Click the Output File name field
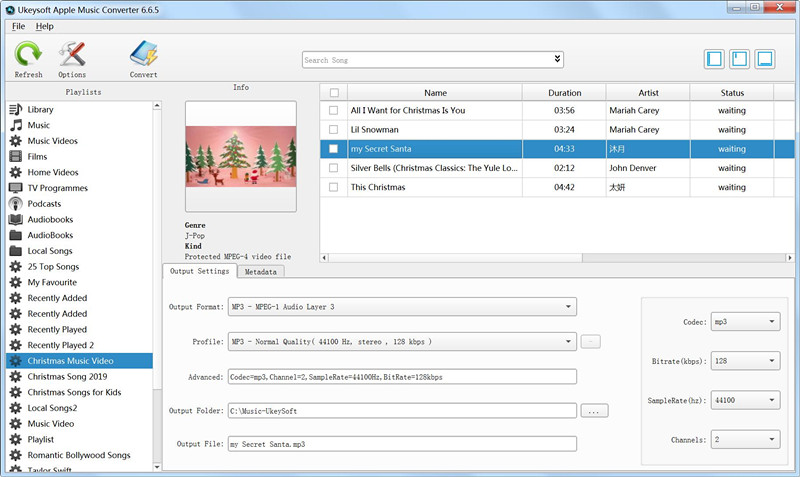Viewport: 800px width, 477px height. (402, 444)
